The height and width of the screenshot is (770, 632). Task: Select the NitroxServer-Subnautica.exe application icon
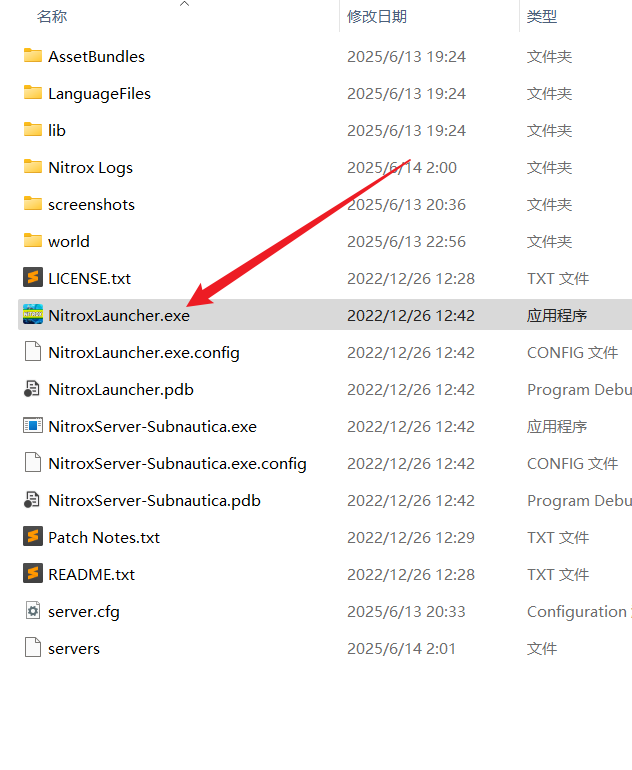33,425
